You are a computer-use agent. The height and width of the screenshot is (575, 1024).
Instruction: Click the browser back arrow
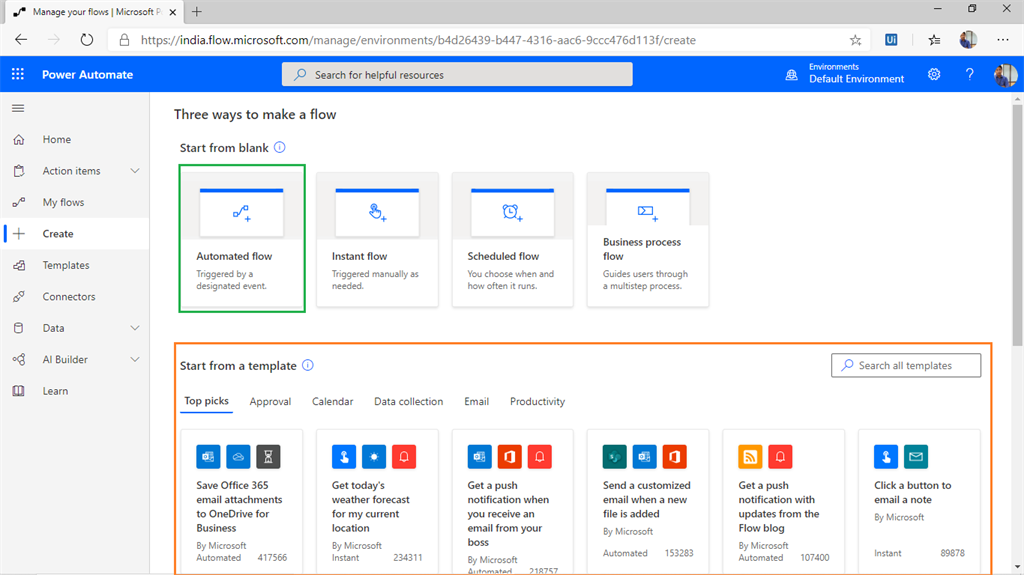click(x=21, y=40)
